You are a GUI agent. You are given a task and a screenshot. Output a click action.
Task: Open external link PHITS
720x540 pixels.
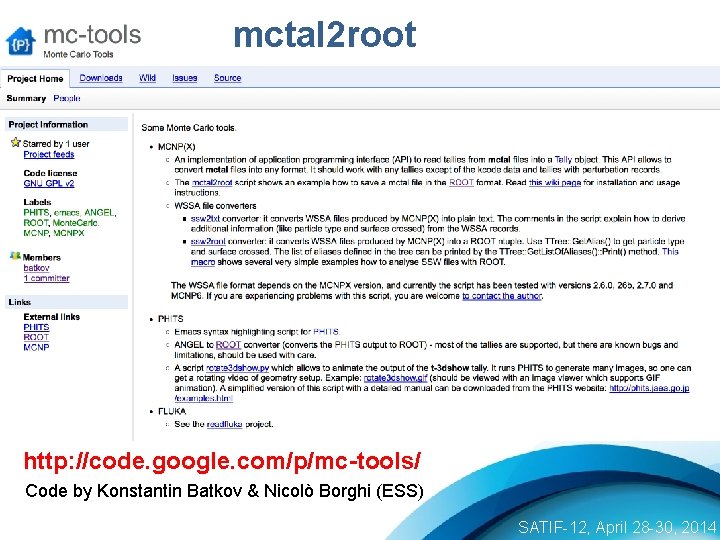click(36, 327)
